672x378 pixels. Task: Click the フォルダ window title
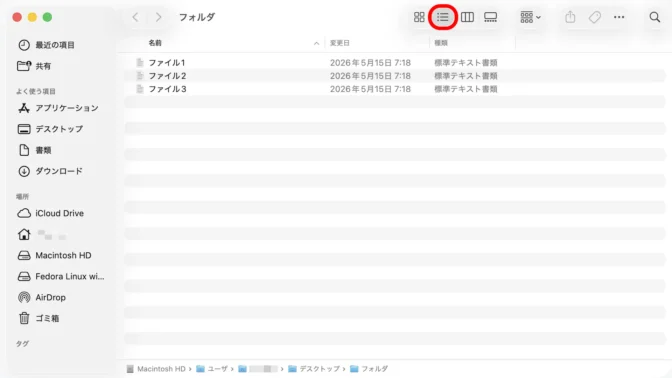click(x=197, y=17)
